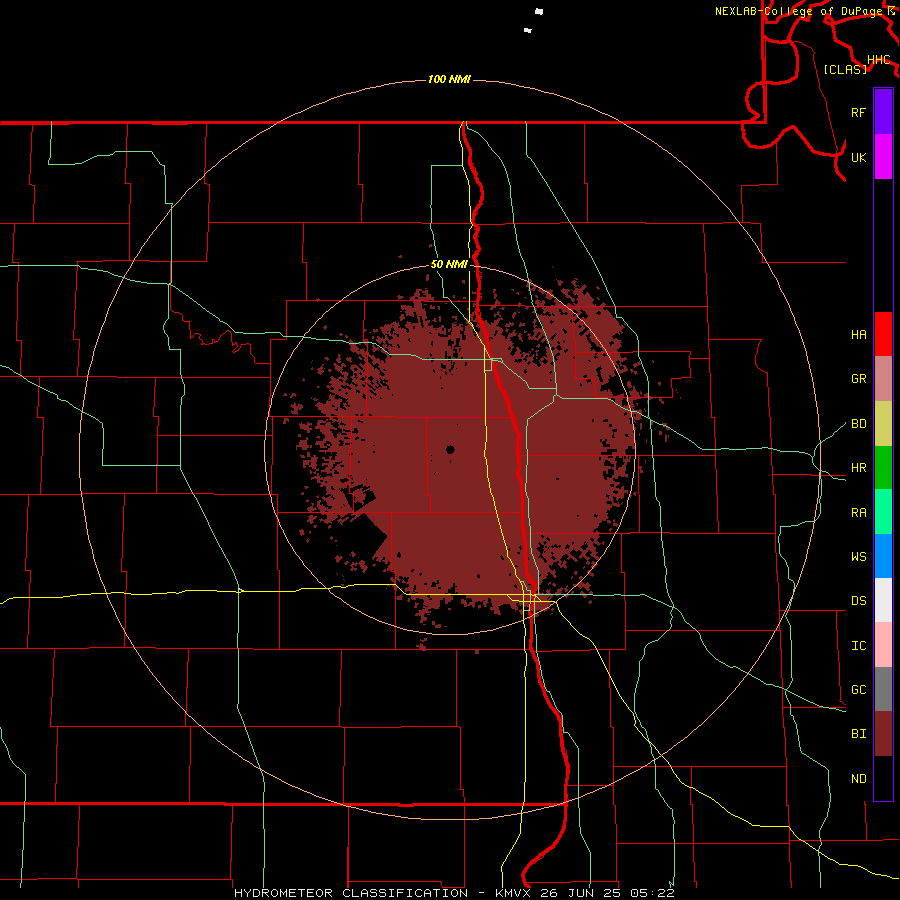
Task: Click the DS white legend swatch
Action: click(x=883, y=600)
